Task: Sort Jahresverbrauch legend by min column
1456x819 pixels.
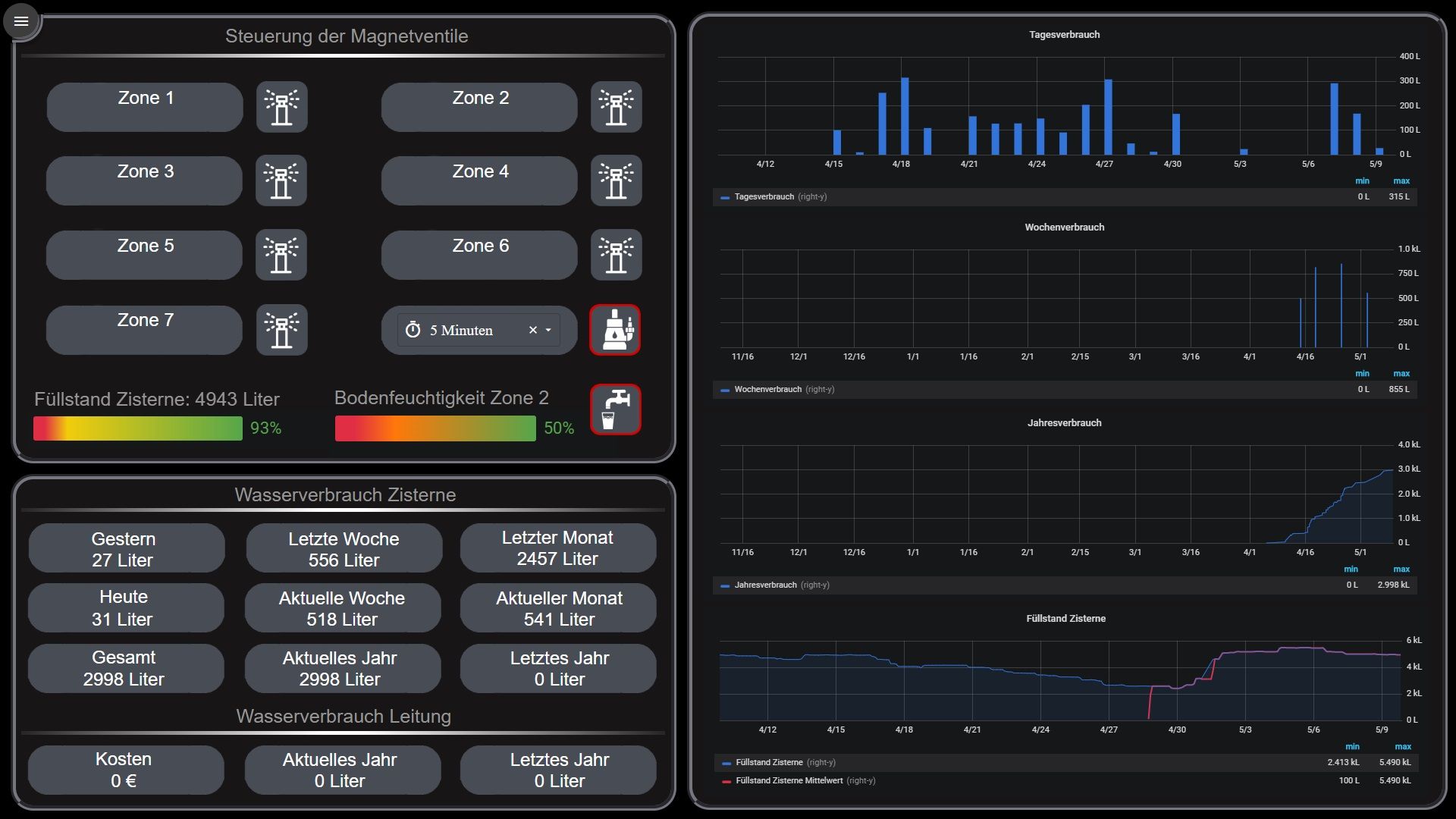Action: point(1351,569)
